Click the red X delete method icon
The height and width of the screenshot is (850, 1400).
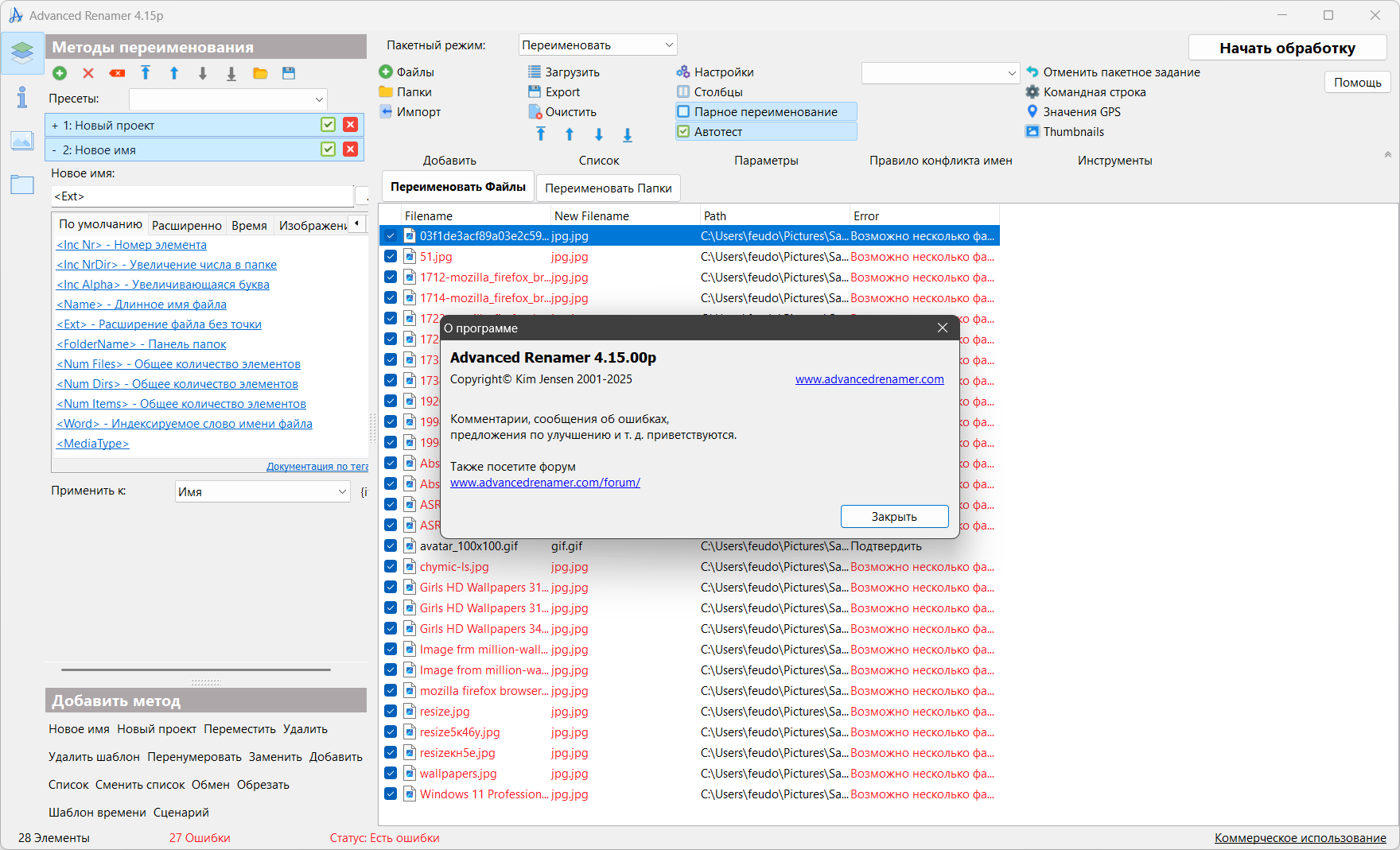[x=88, y=73]
